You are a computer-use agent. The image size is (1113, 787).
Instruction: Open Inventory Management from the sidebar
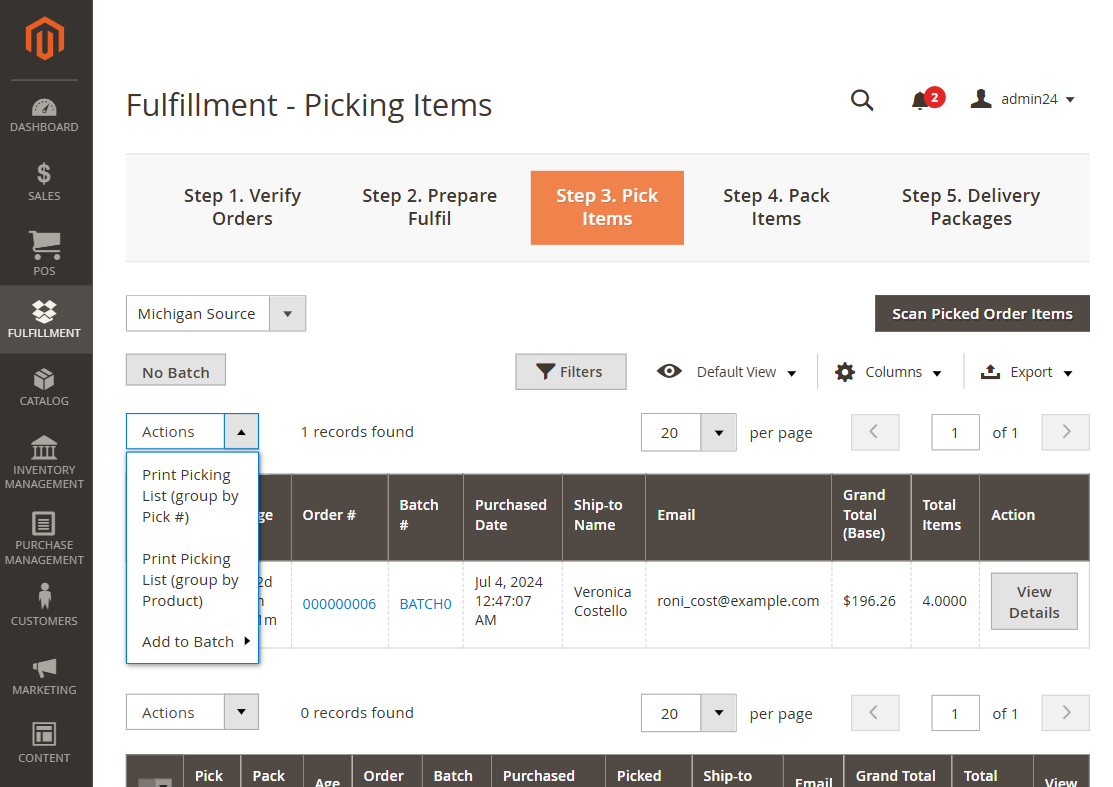44,458
